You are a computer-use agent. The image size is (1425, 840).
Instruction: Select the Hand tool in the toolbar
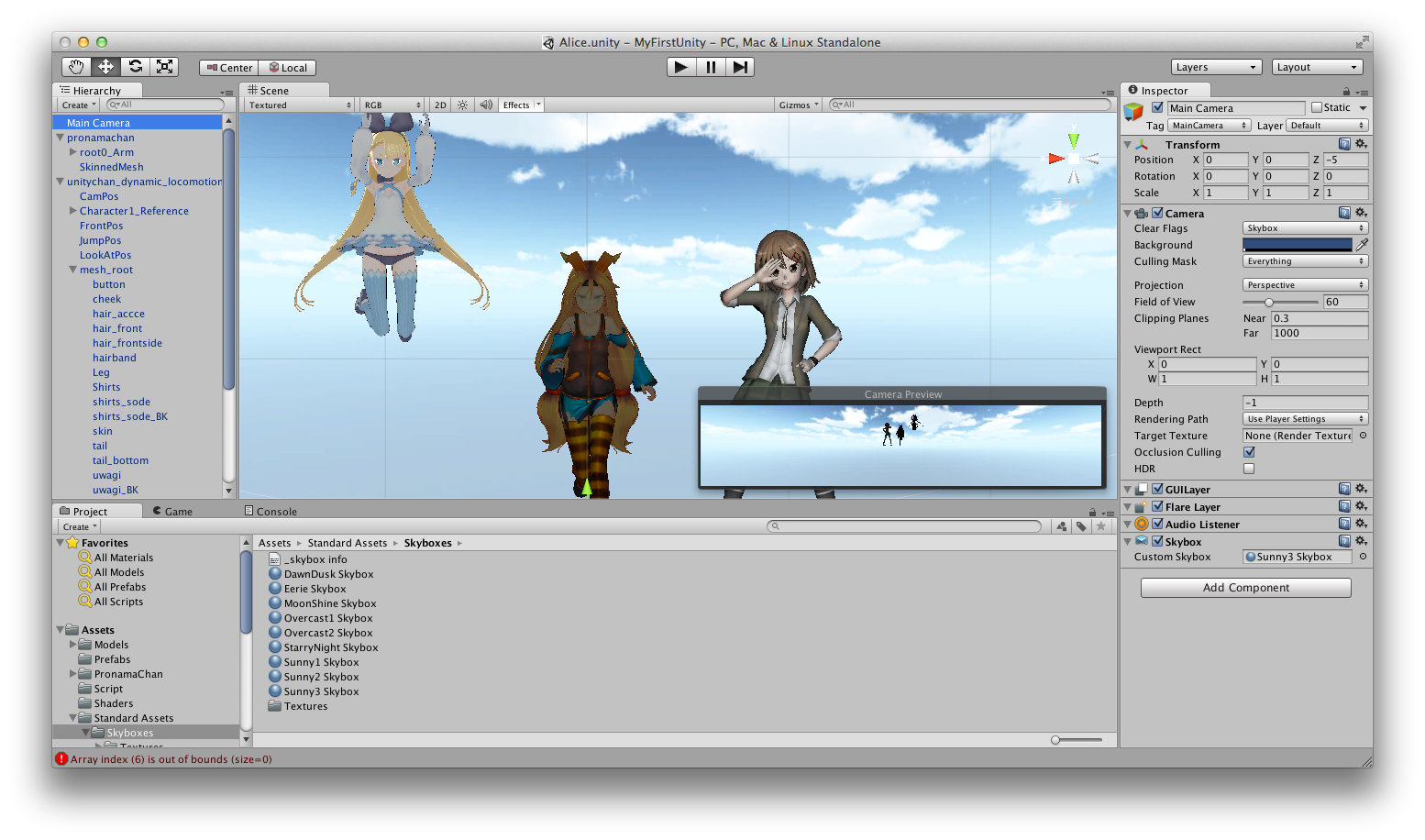[76, 67]
